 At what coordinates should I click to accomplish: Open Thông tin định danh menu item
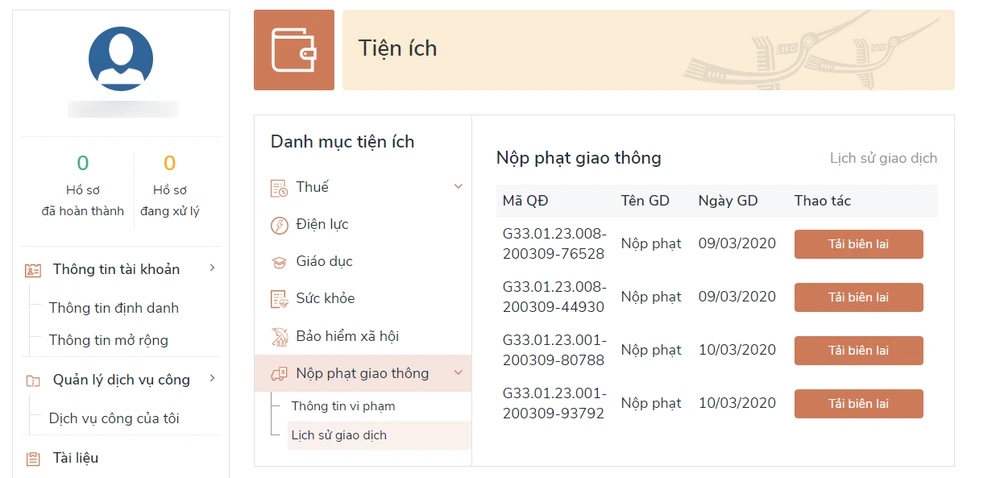click(114, 308)
